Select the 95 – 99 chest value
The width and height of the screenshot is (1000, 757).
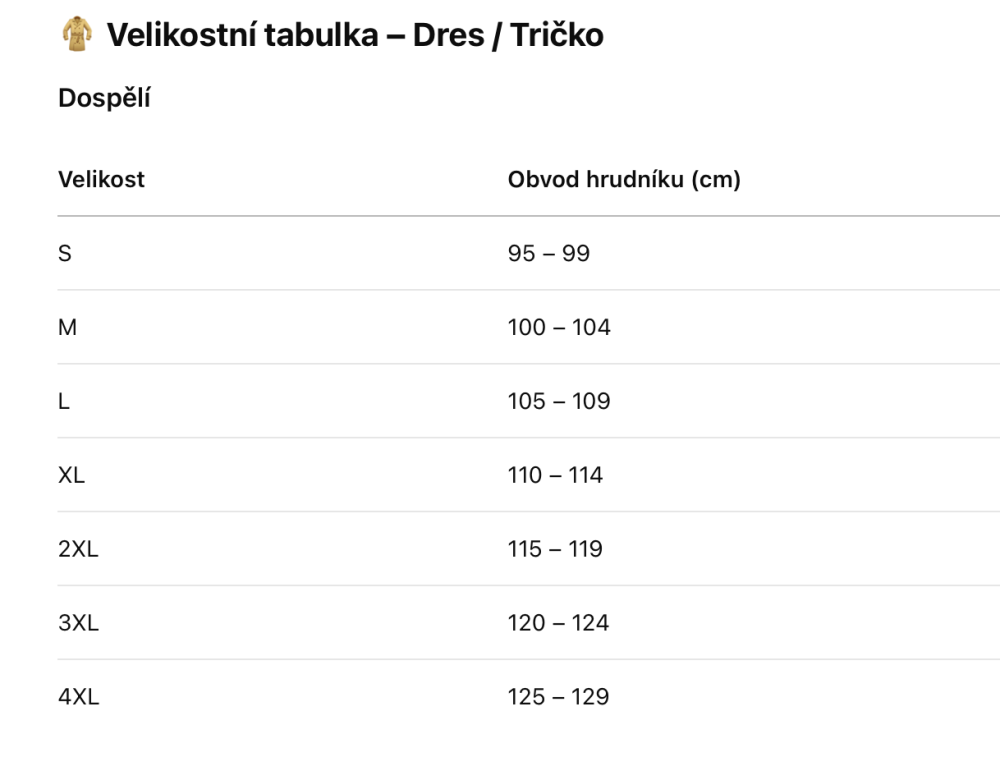click(x=548, y=253)
